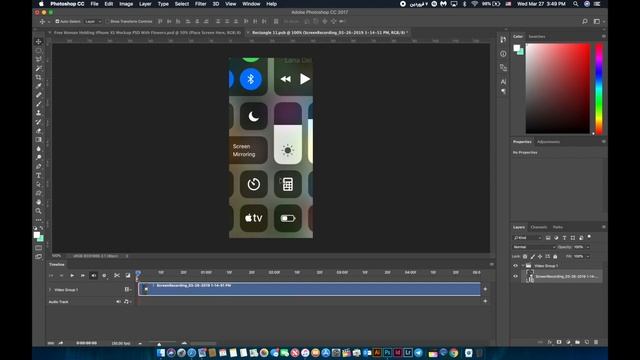Add a layer mask
The height and width of the screenshot is (360, 640).
pos(559,342)
